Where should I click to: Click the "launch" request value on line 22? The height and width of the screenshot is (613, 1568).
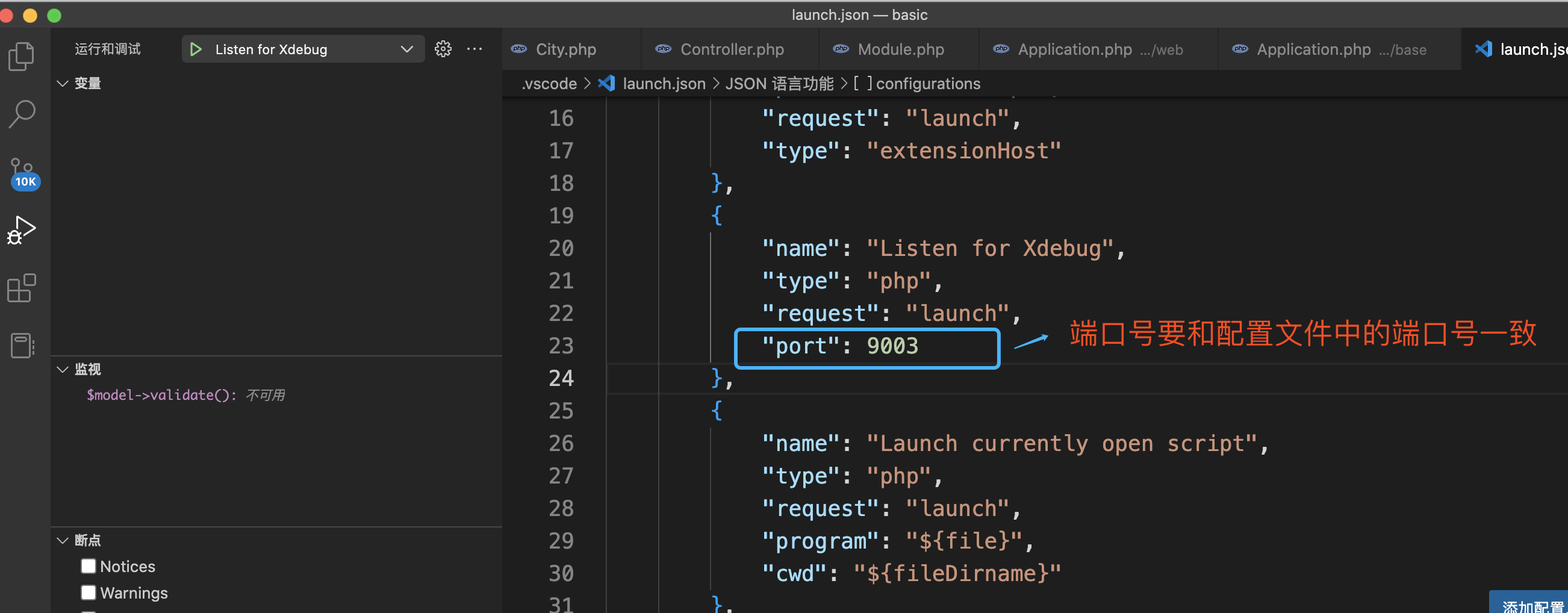click(957, 314)
